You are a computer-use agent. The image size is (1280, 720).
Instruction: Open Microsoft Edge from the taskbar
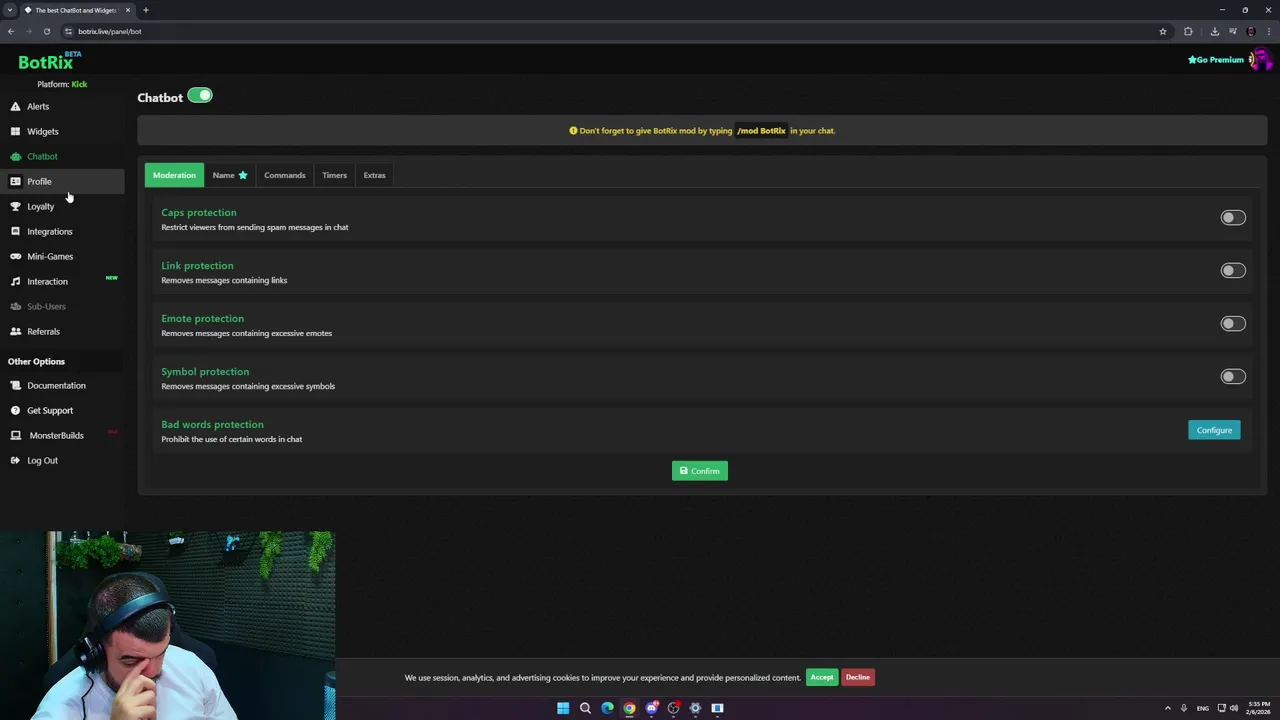click(x=607, y=708)
